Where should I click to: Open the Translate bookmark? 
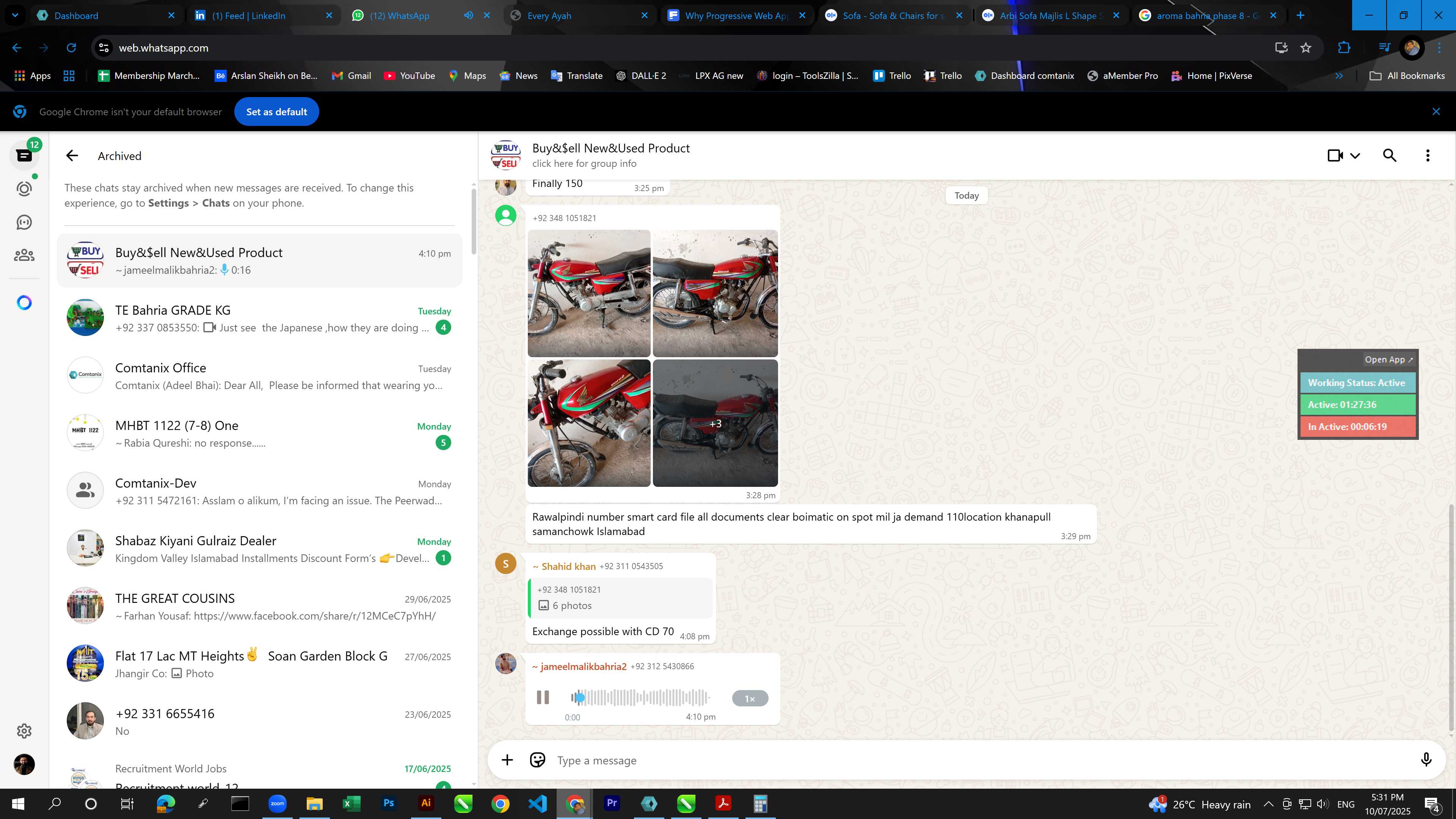[x=576, y=76]
